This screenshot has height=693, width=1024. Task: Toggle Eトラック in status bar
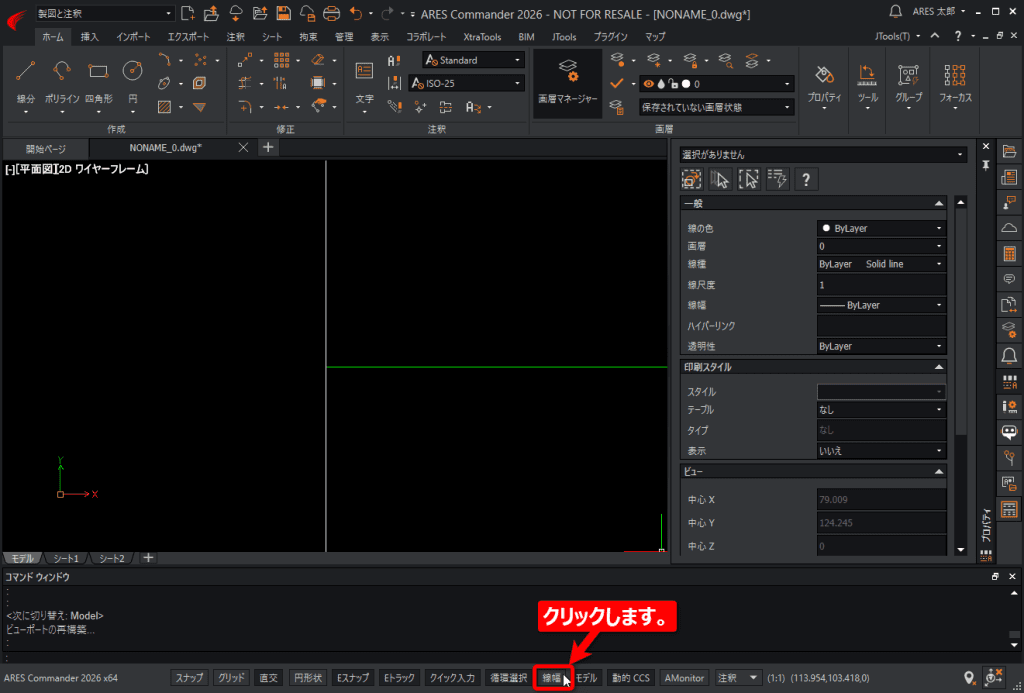click(399, 678)
